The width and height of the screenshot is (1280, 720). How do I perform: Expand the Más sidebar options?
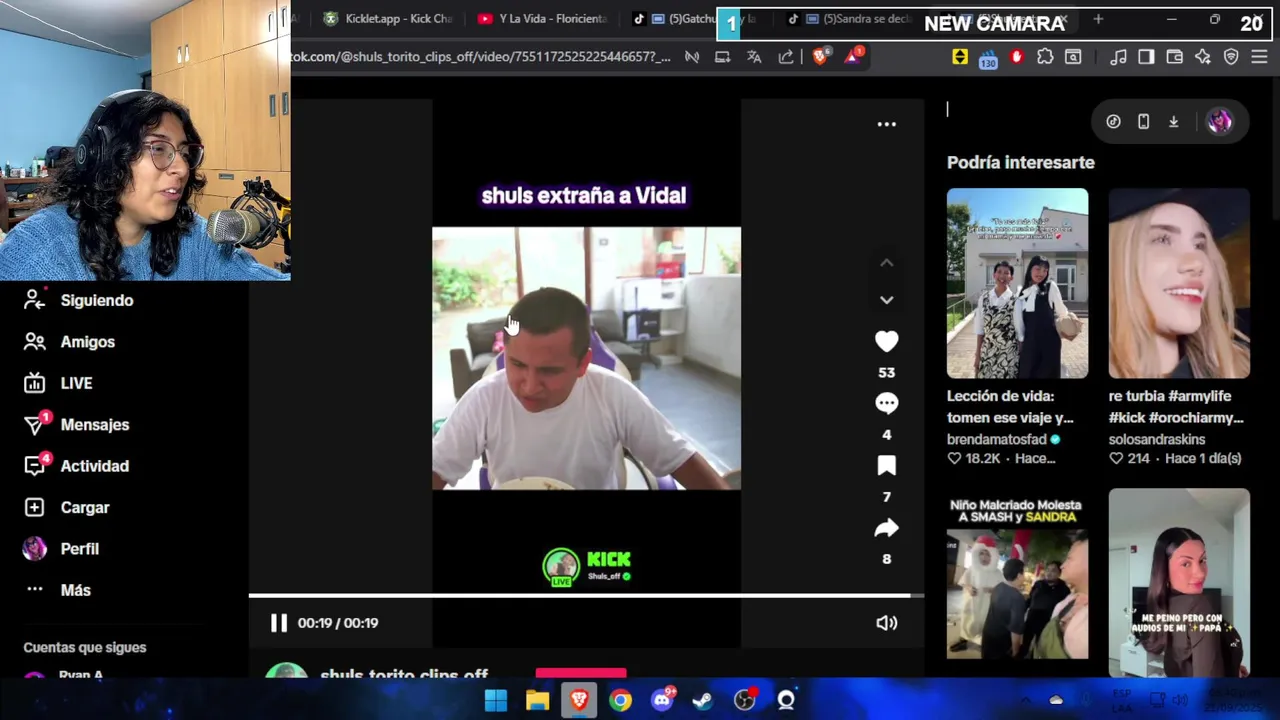[x=58, y=590]
